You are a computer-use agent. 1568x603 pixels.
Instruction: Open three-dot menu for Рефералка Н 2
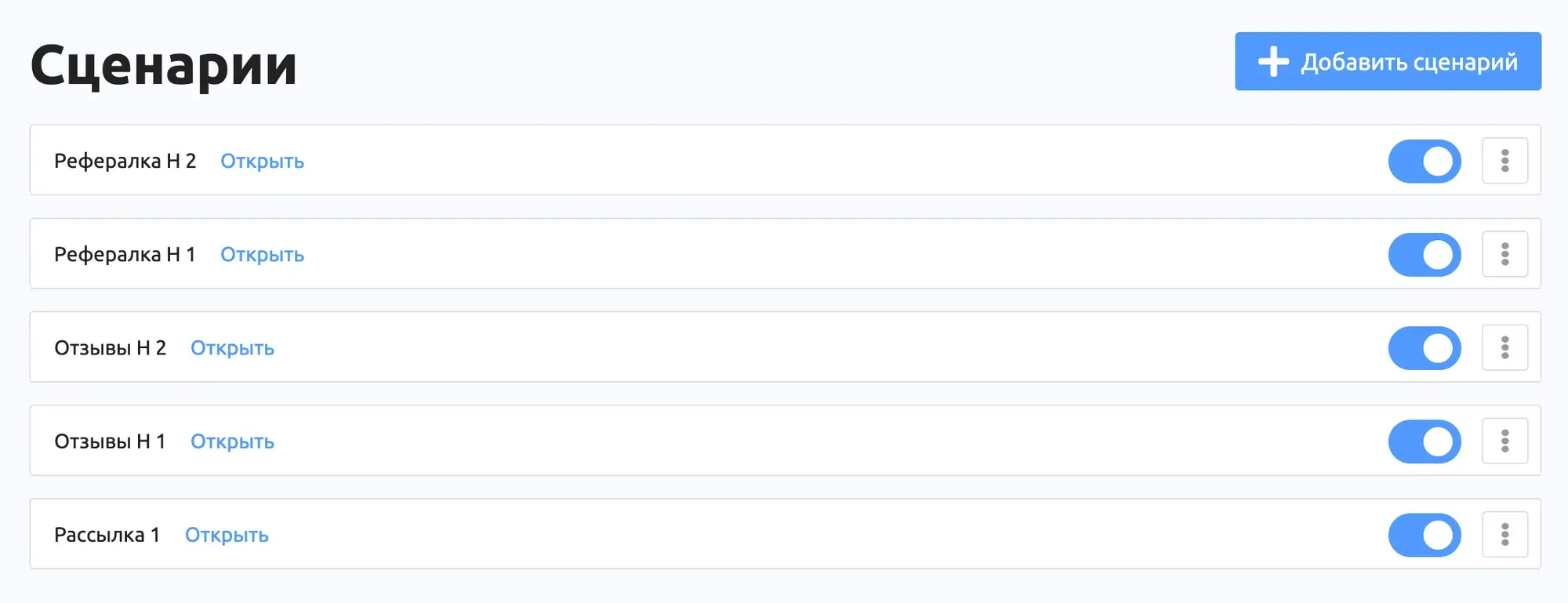tap(1504, 161)
